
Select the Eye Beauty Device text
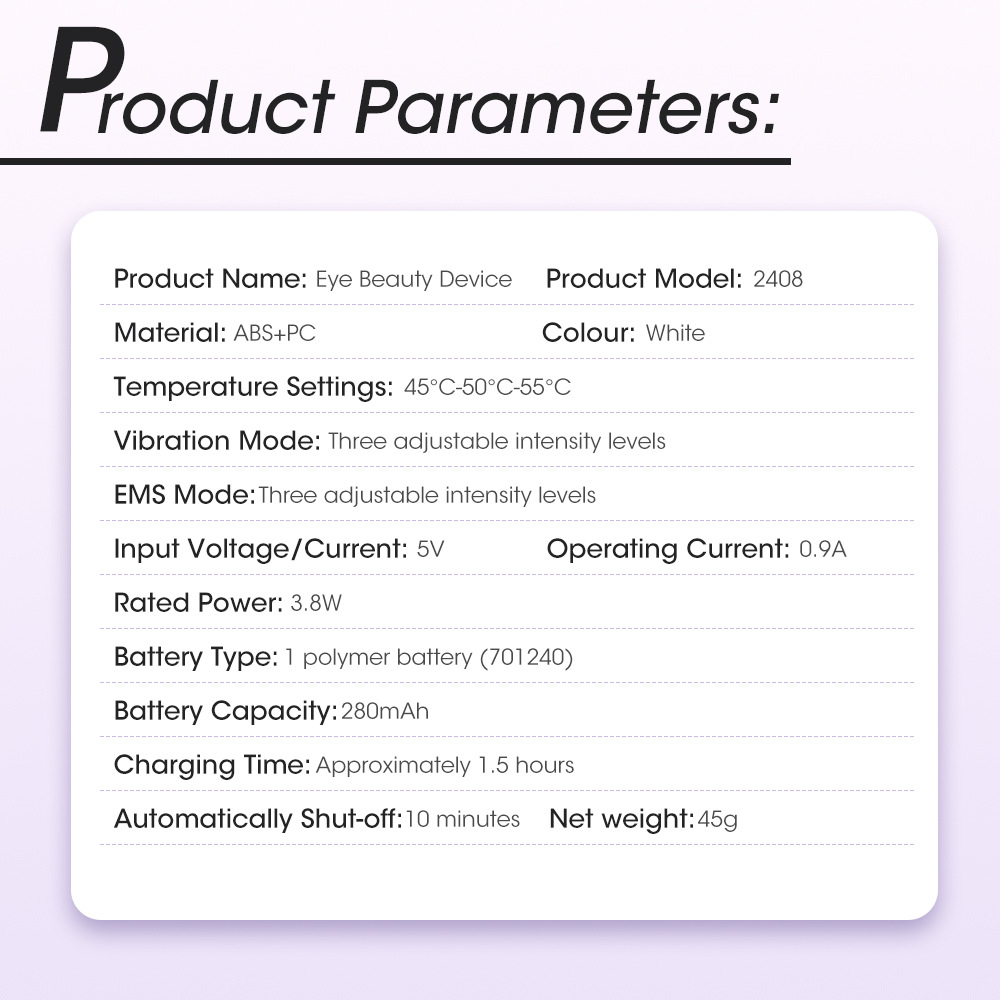click(414, 280)
